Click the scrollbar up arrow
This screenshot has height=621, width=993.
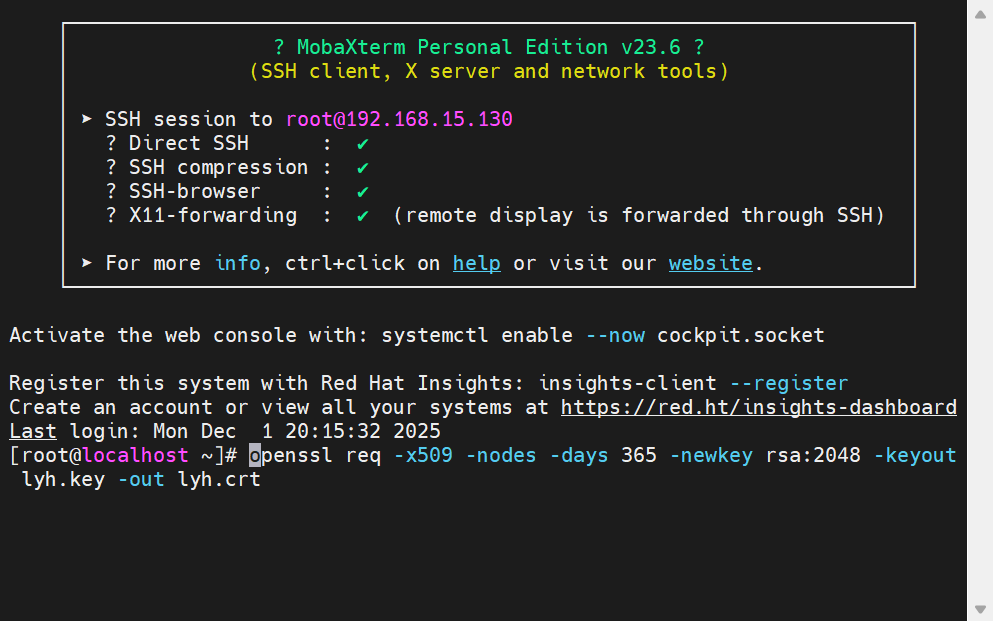(x=980, y=14)
